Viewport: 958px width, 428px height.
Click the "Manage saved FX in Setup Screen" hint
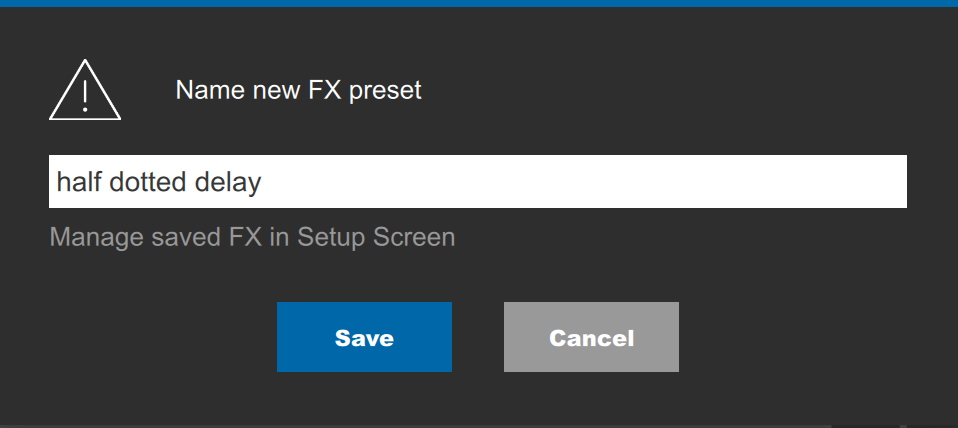[x=252, y=238]
